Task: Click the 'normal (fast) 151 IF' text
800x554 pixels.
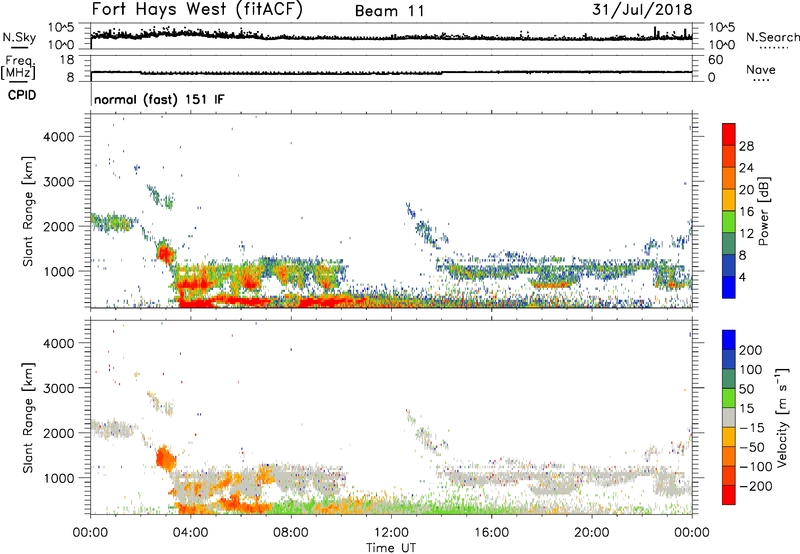Action: click(159, 99)
